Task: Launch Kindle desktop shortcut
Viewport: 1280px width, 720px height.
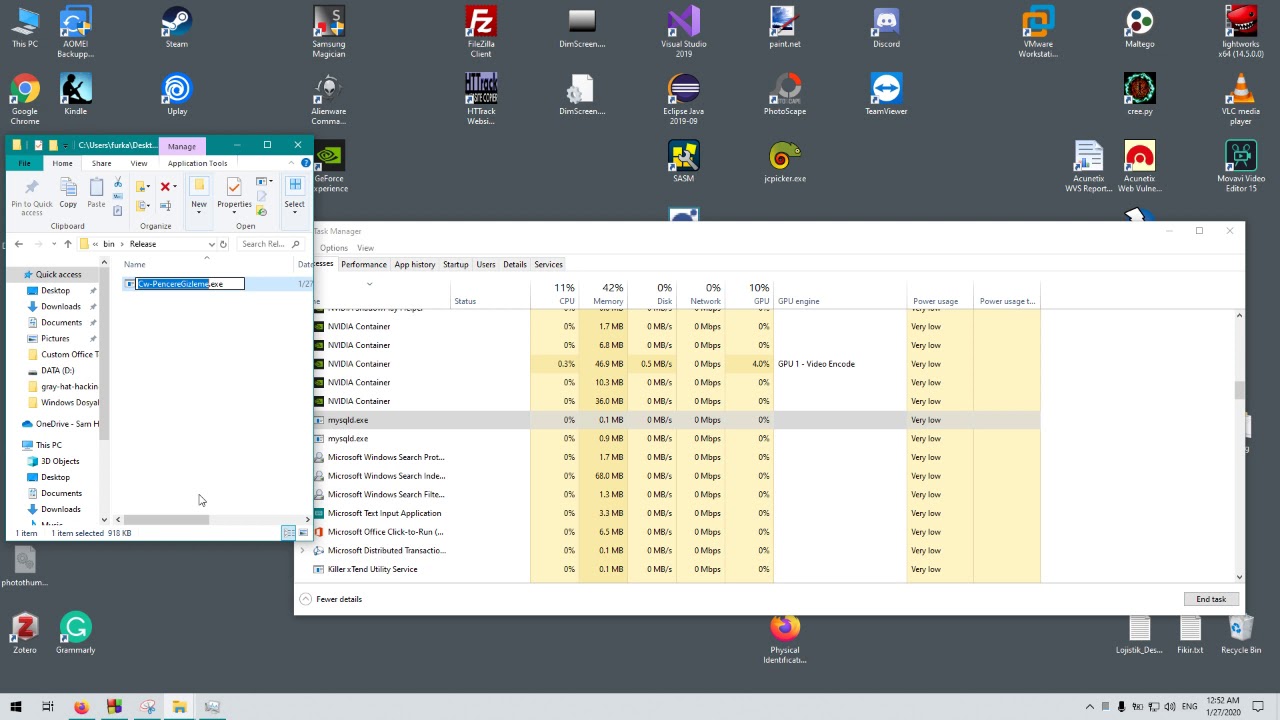Action: click(76, 95)
